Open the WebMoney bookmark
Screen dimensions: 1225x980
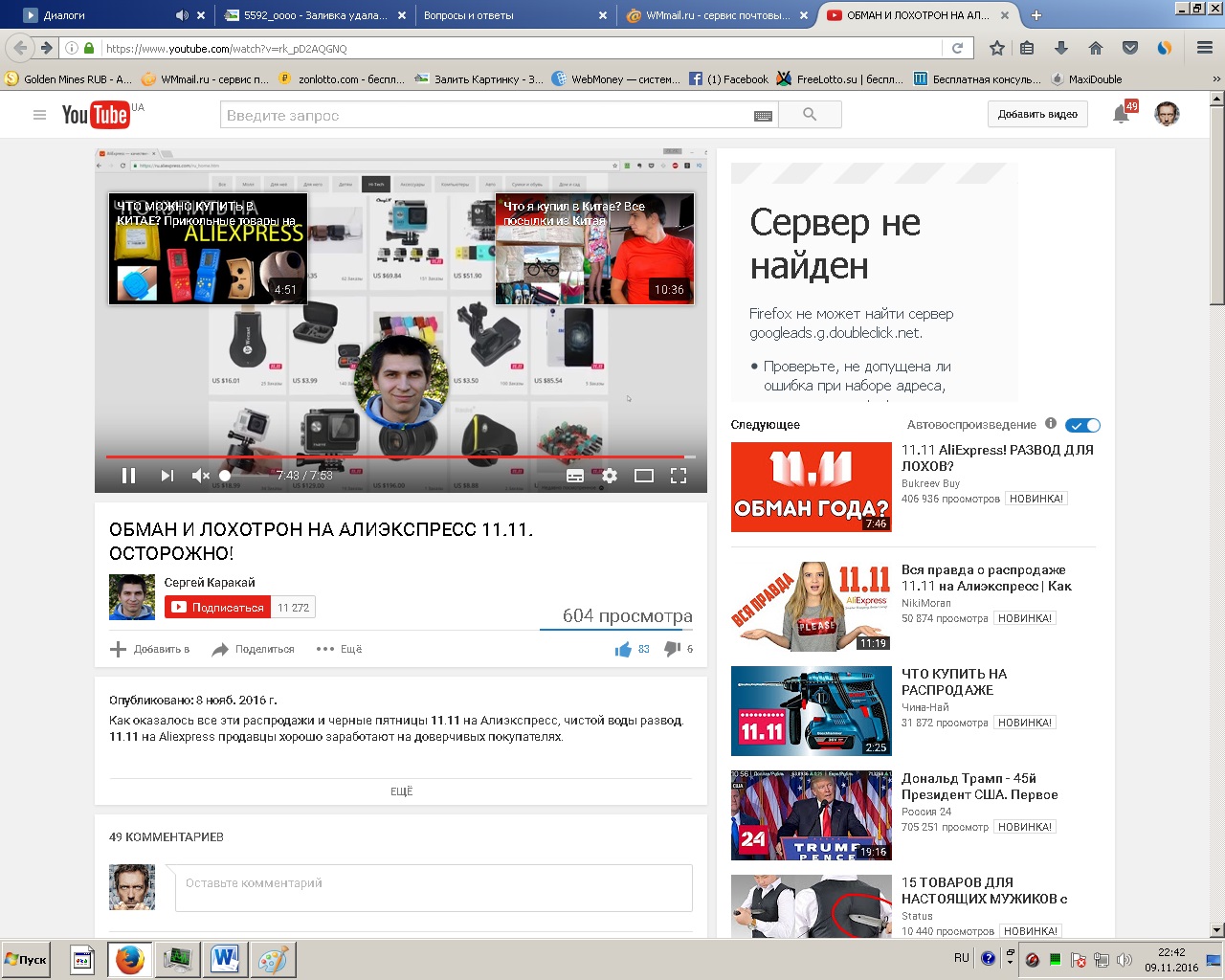click(x=615, y=79)
